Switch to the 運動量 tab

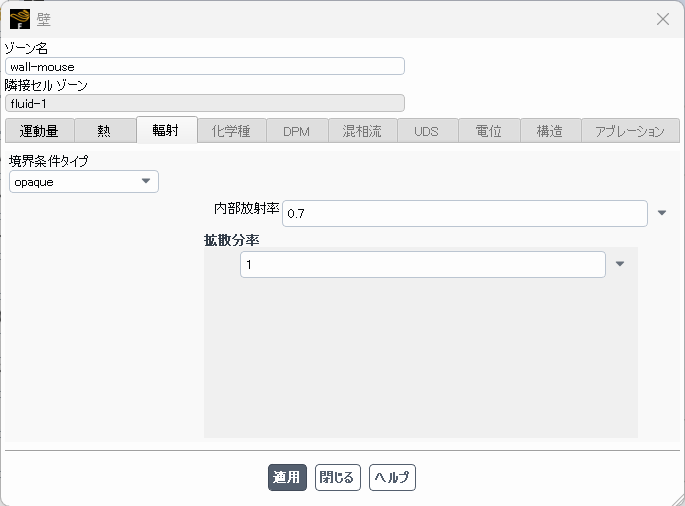coord(39,131)
